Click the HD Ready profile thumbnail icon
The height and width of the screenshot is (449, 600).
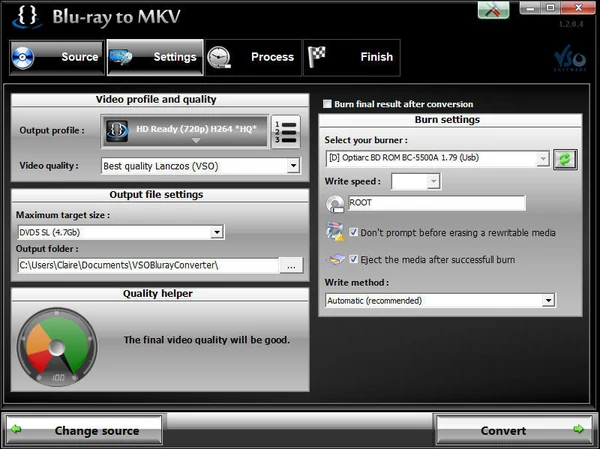[117, 131]
